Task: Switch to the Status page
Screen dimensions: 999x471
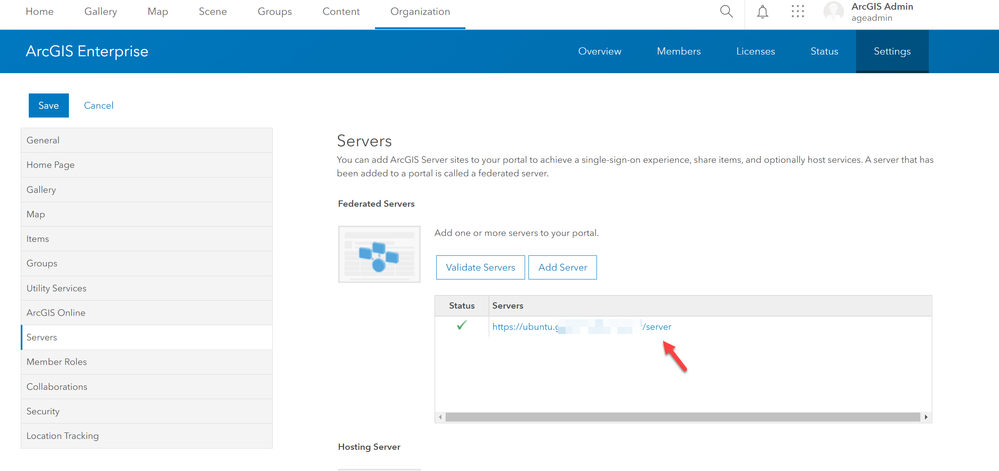Action: click(x=824, y=52)
